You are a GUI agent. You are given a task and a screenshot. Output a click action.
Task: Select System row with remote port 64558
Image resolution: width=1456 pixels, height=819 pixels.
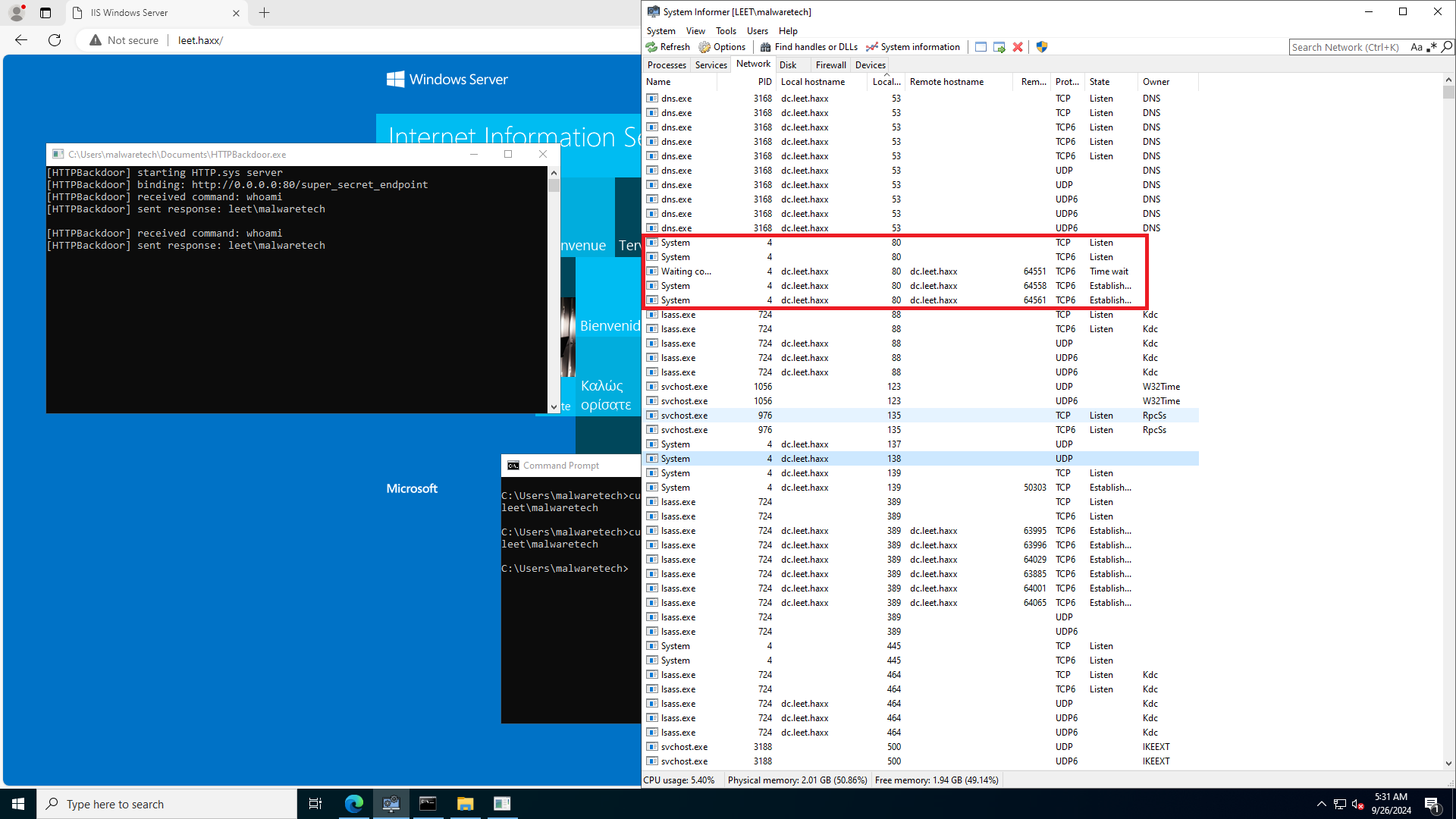[921, 286]
